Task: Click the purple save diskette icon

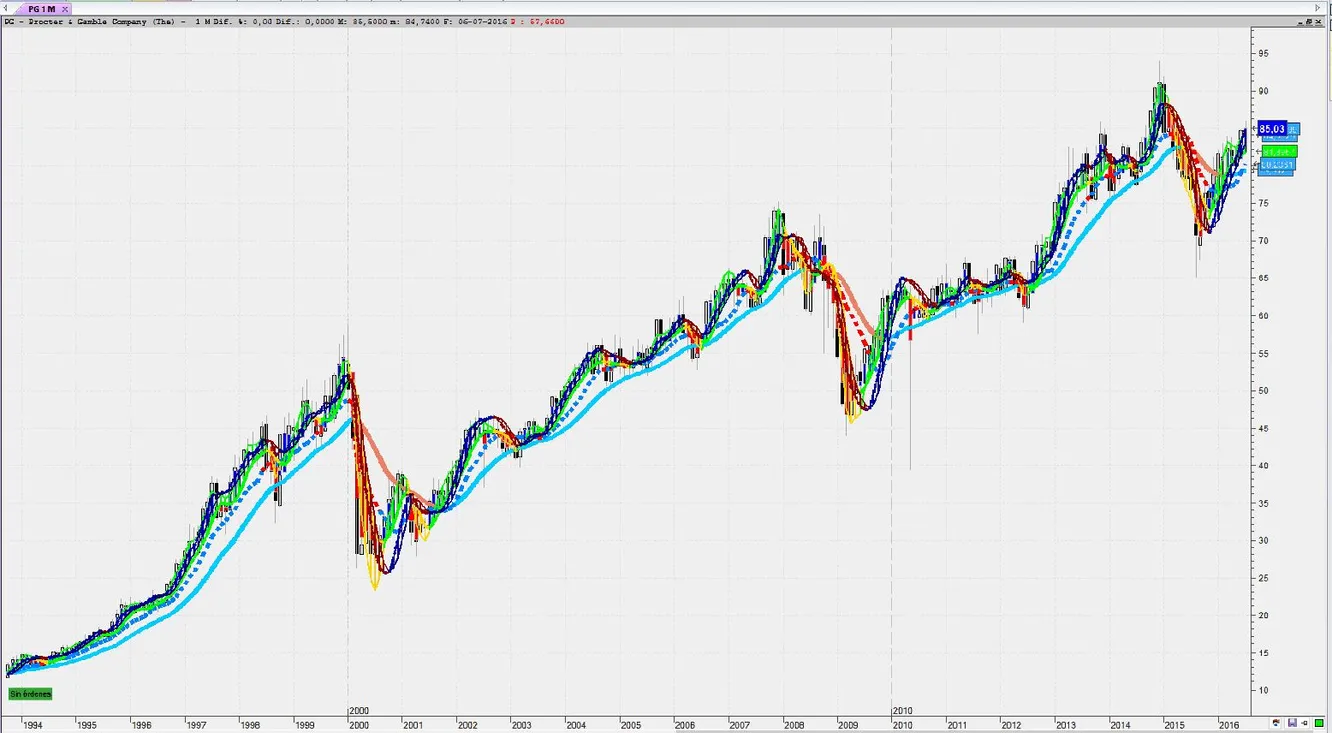Action: point(1292,722)
